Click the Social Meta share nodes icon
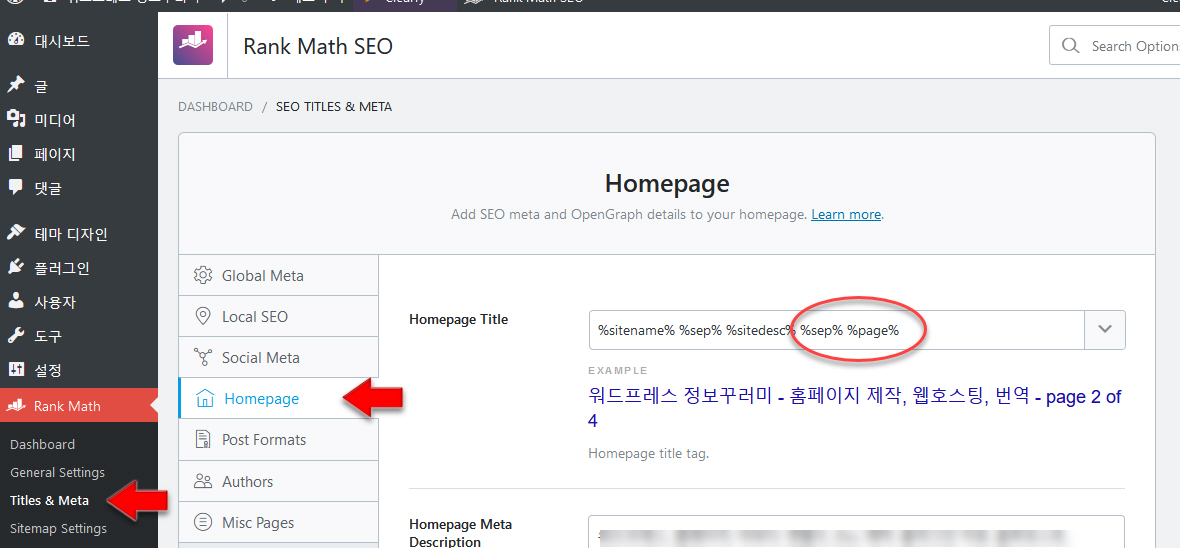 coord(202,358)
